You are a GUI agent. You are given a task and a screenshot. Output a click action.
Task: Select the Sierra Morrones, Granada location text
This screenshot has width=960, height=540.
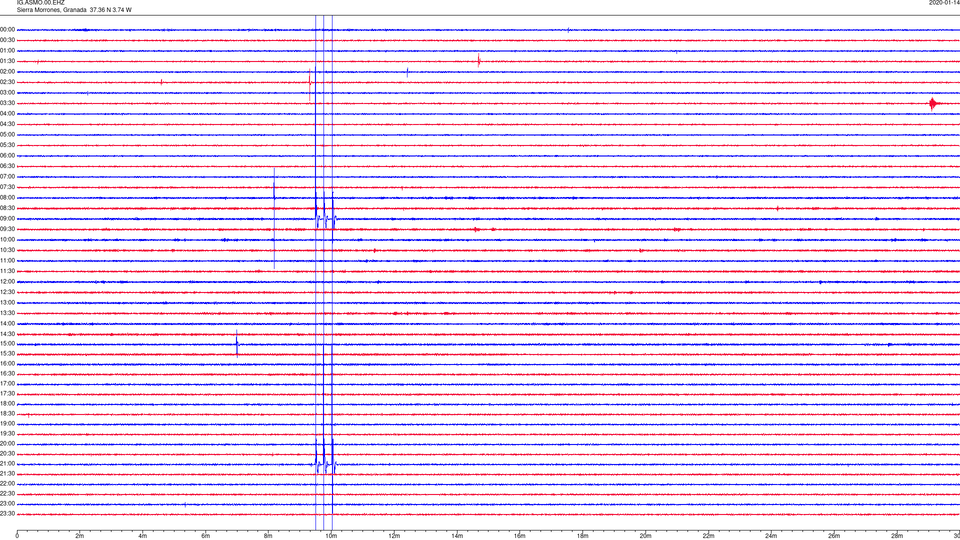pyautogui.click(x=51, y=10)
